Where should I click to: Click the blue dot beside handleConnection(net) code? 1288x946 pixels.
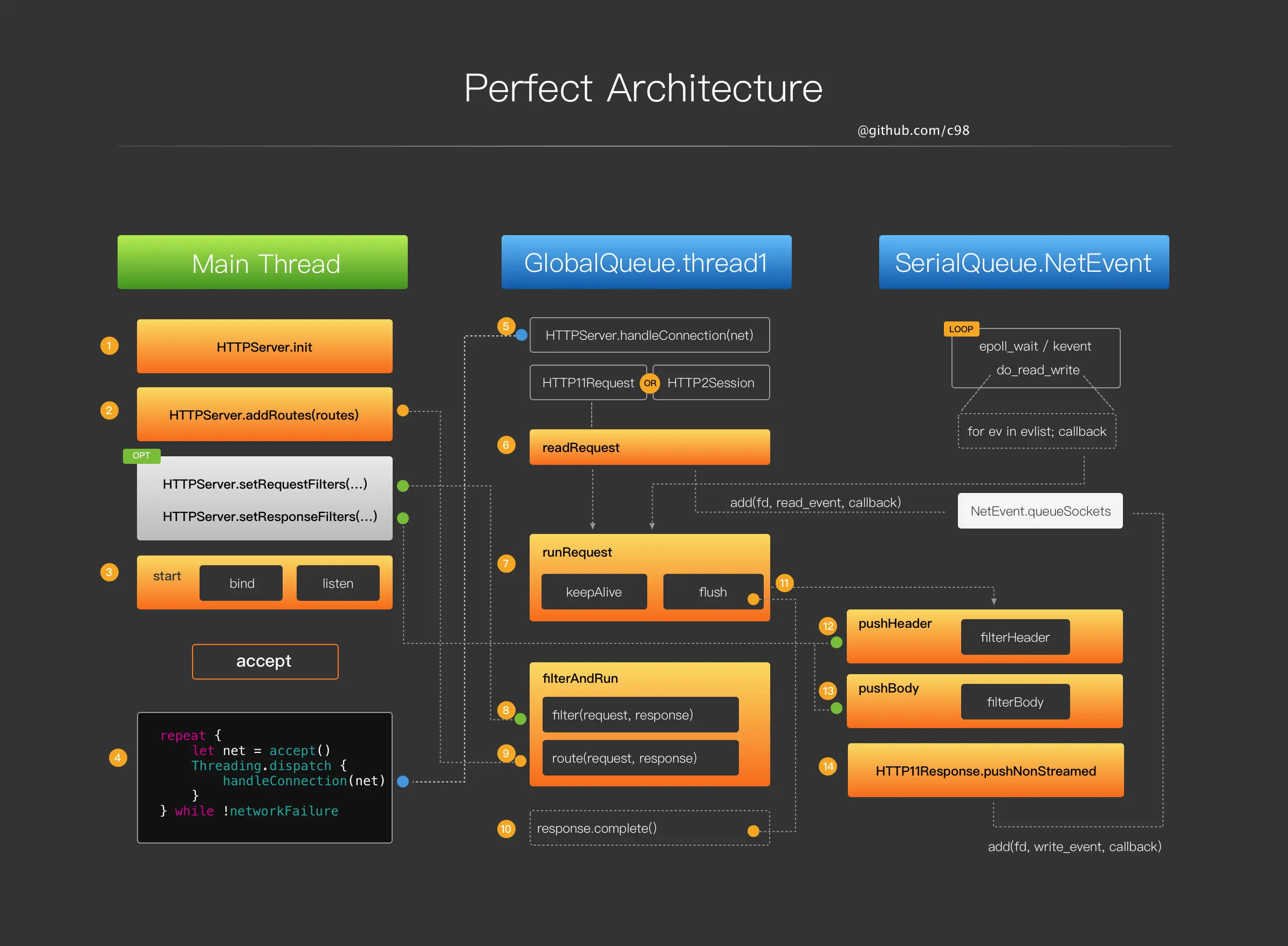pyautogui.click(x=402, y=782)
